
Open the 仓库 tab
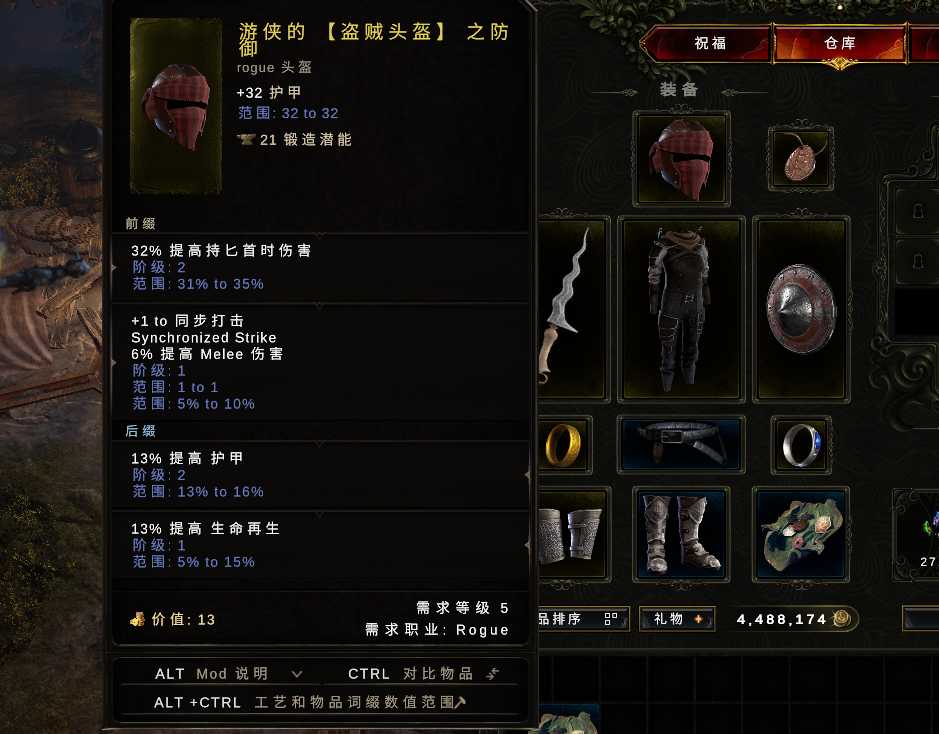[840, 43]
